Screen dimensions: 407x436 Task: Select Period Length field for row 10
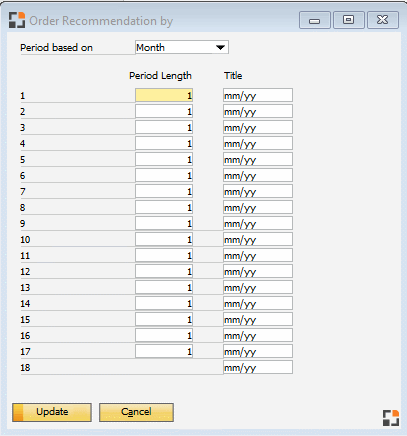click(164, 239)
